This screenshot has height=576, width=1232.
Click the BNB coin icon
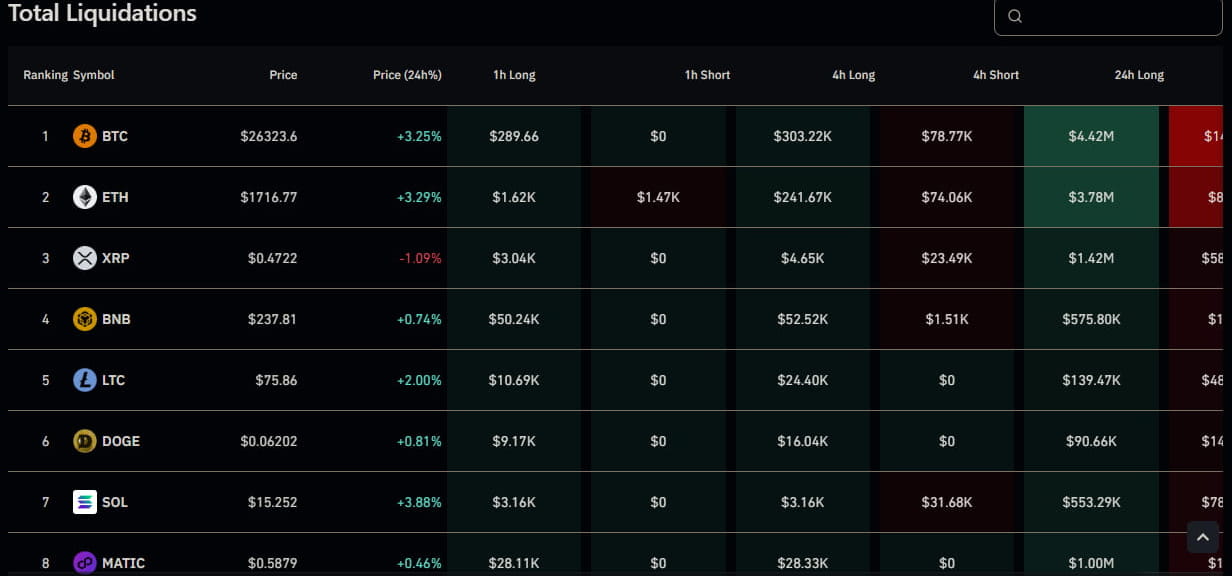point(85,319)
